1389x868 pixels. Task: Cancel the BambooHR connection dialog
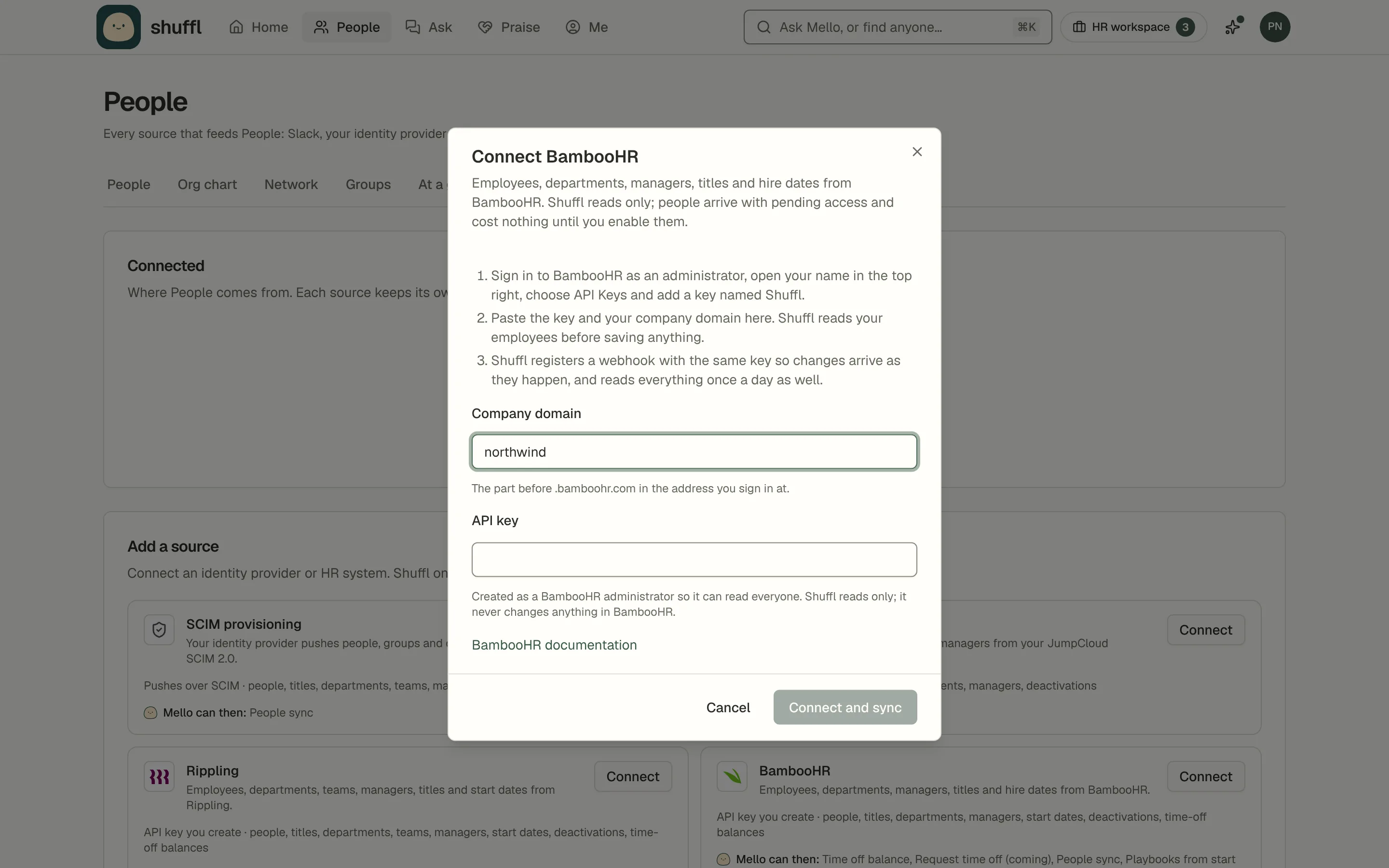click(x=728, y=707)
